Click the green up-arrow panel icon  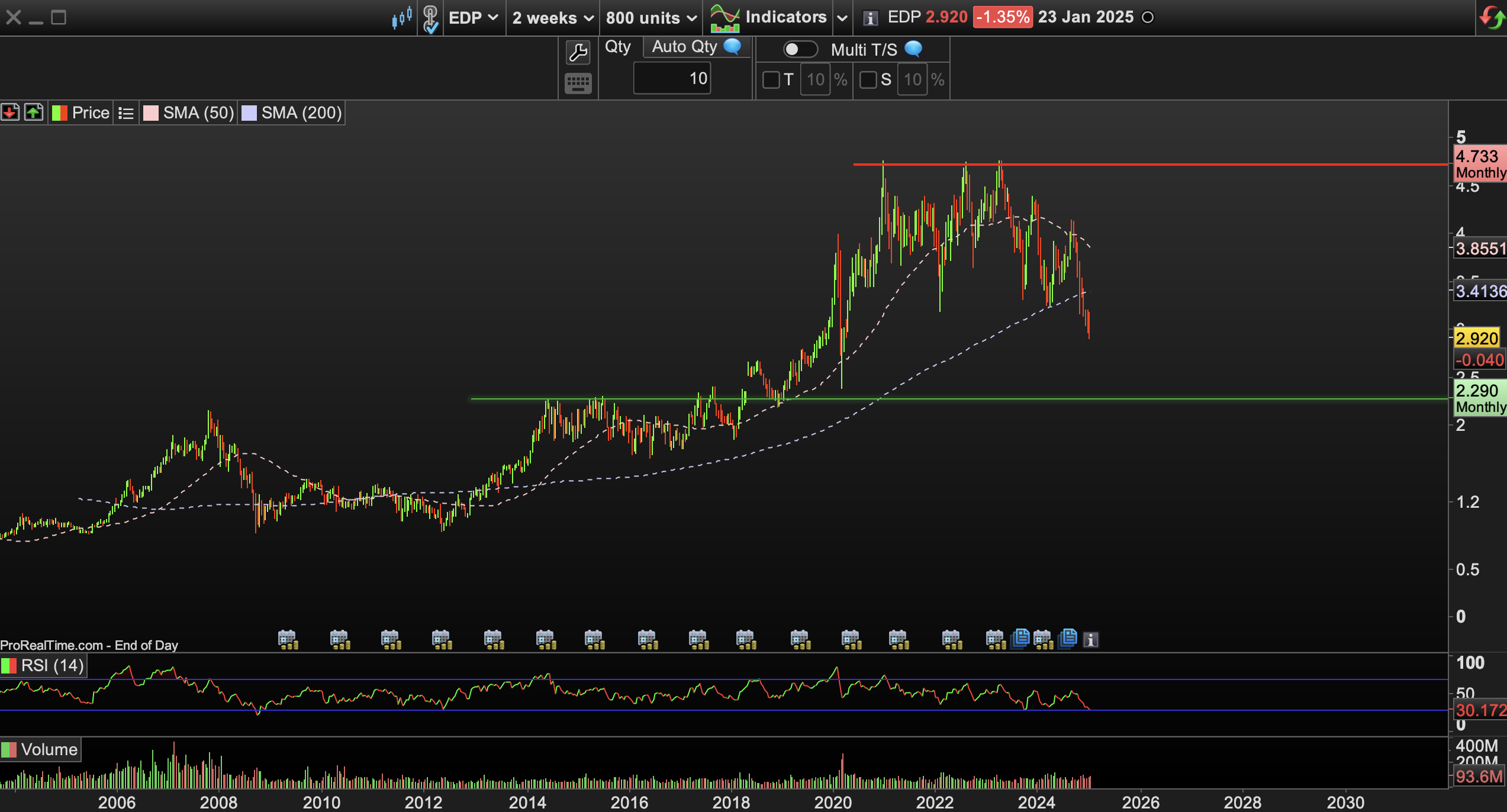point(34,112)
